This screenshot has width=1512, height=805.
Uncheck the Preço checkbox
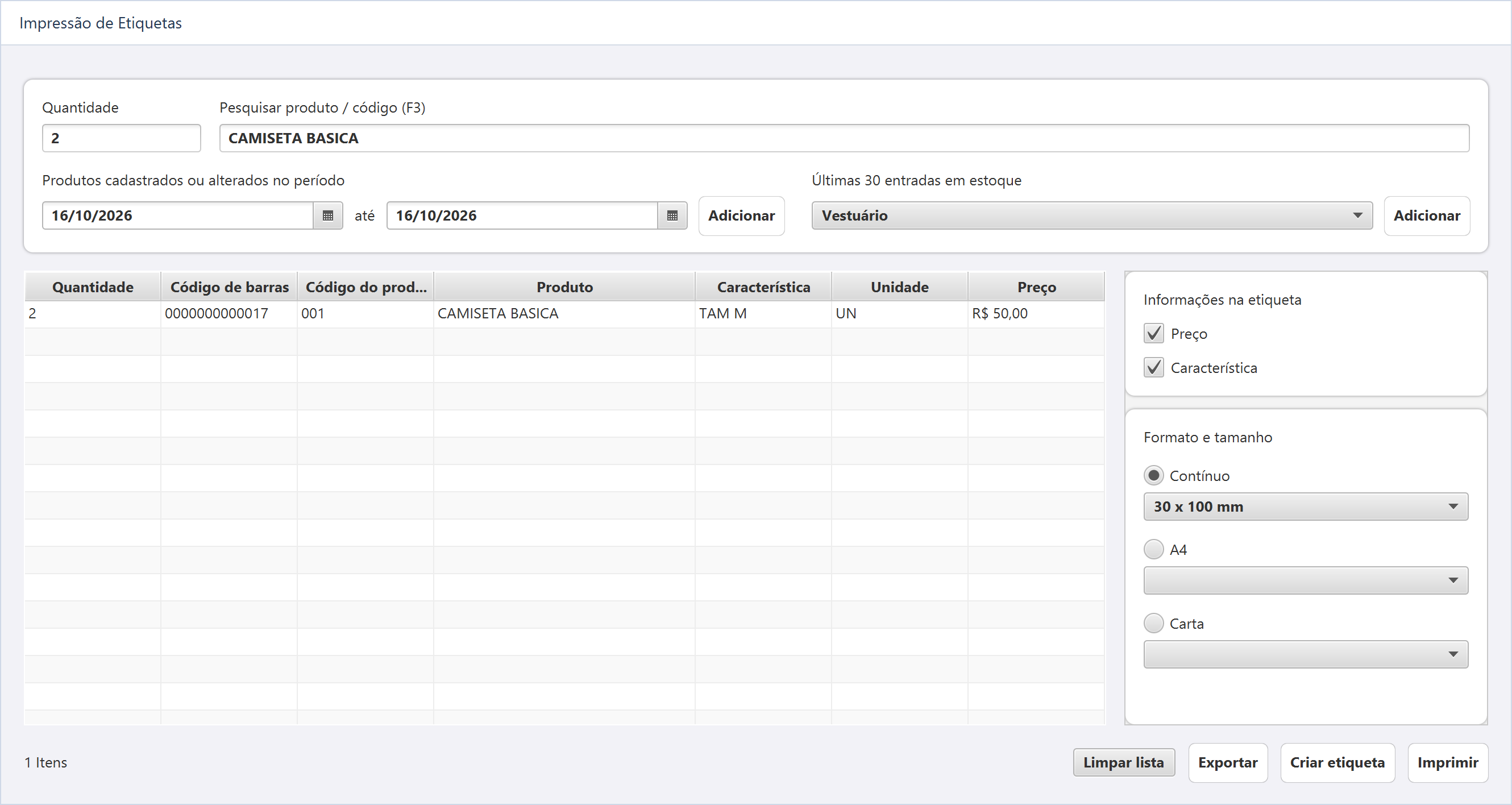point(1153,334)
